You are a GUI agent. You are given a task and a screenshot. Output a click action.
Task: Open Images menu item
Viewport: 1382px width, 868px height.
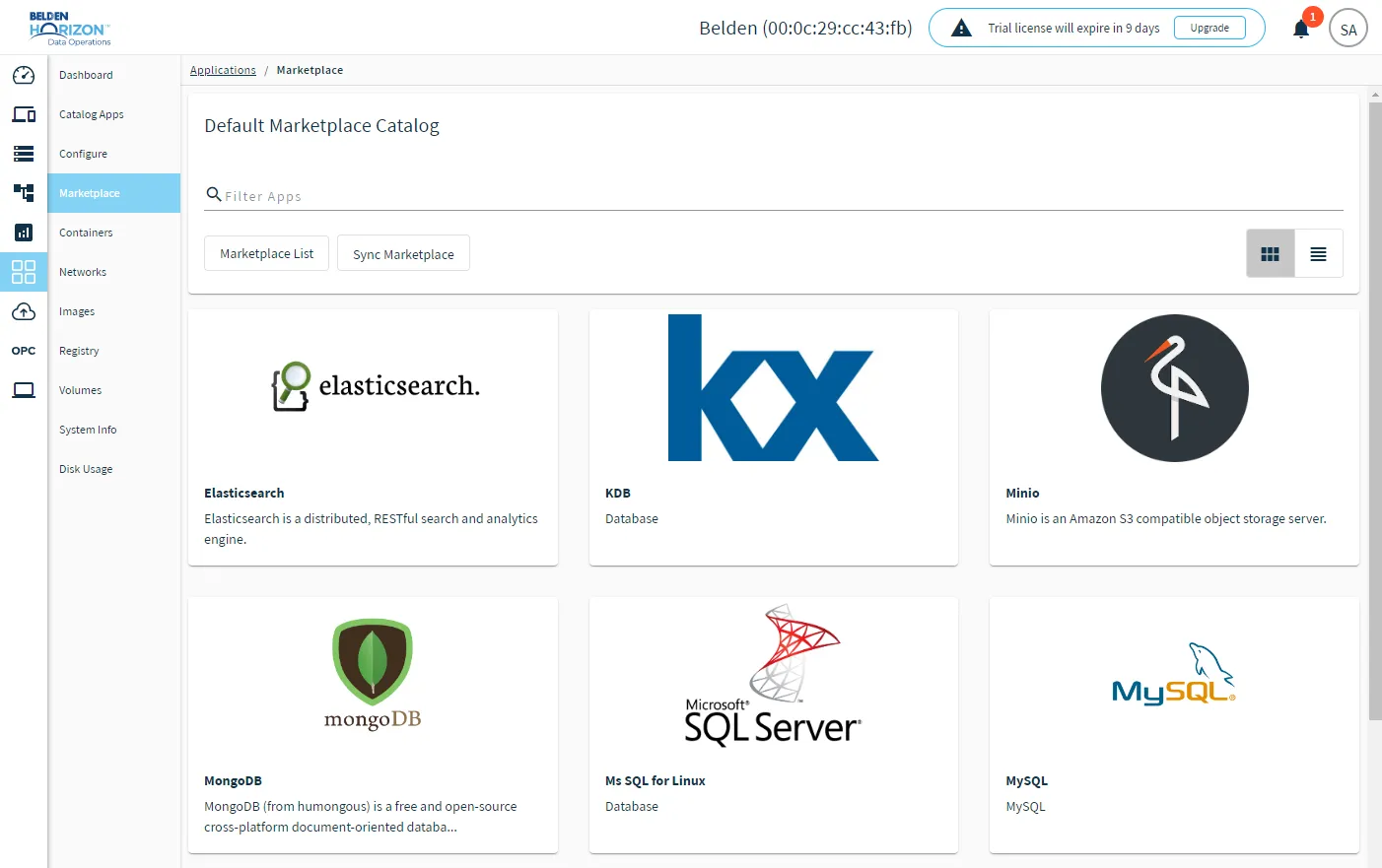click(114, 311)
